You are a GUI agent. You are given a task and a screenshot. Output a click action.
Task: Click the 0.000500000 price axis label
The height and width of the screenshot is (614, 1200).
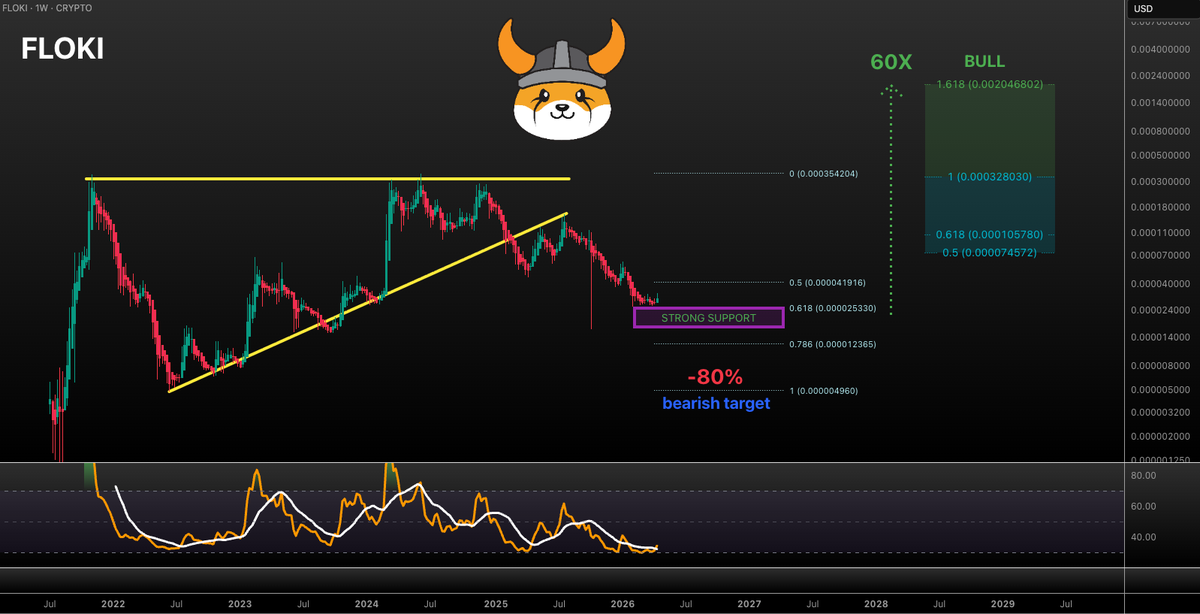[1160, 156]
